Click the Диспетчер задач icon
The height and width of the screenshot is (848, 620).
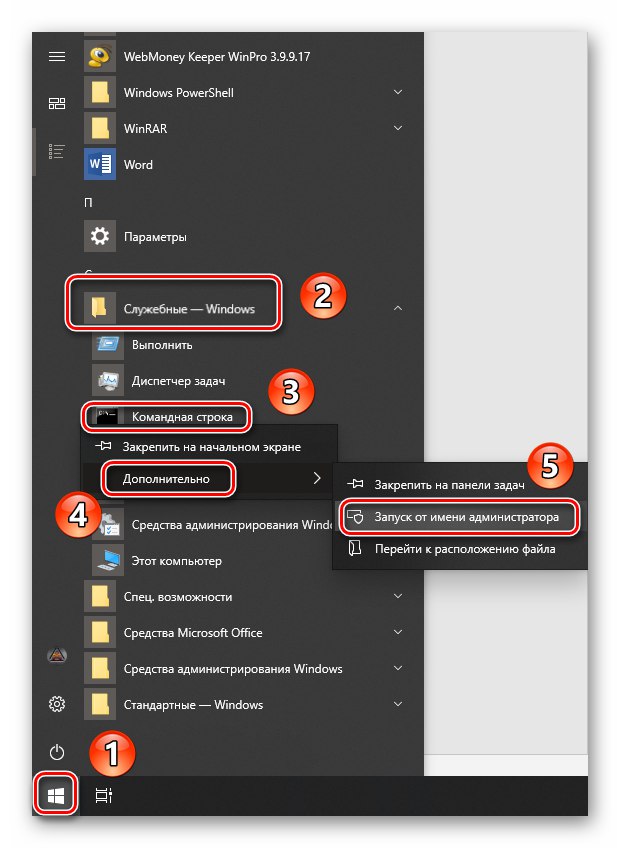click(108, 381)
